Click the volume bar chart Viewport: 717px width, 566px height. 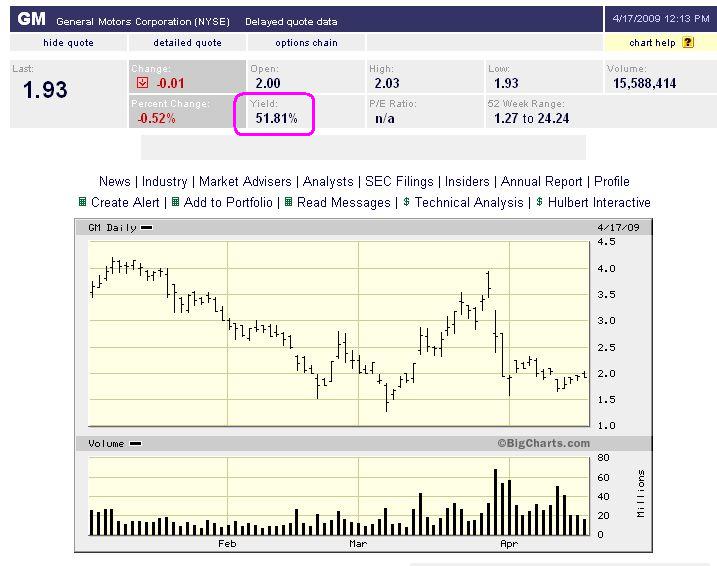(339, 496)
